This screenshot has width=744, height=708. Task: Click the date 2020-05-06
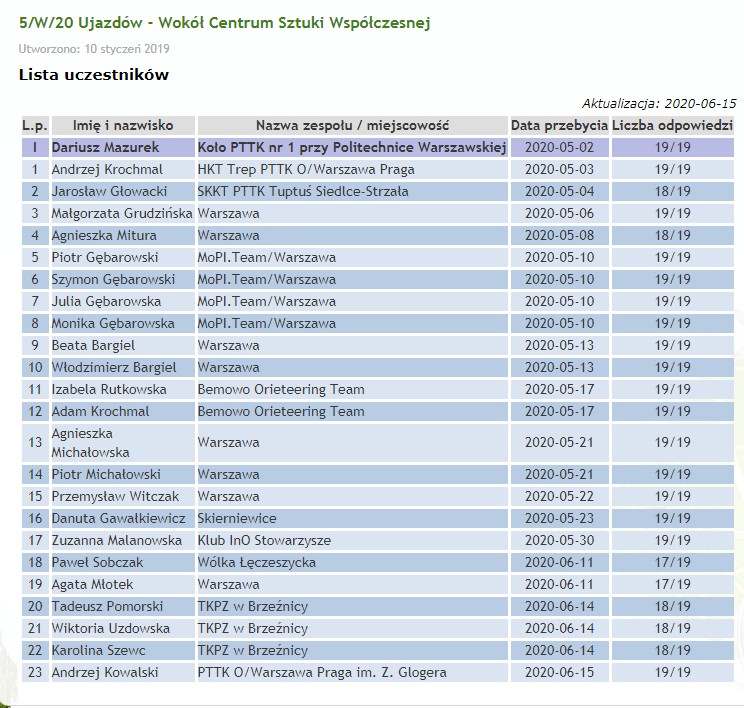pos(559,214)
